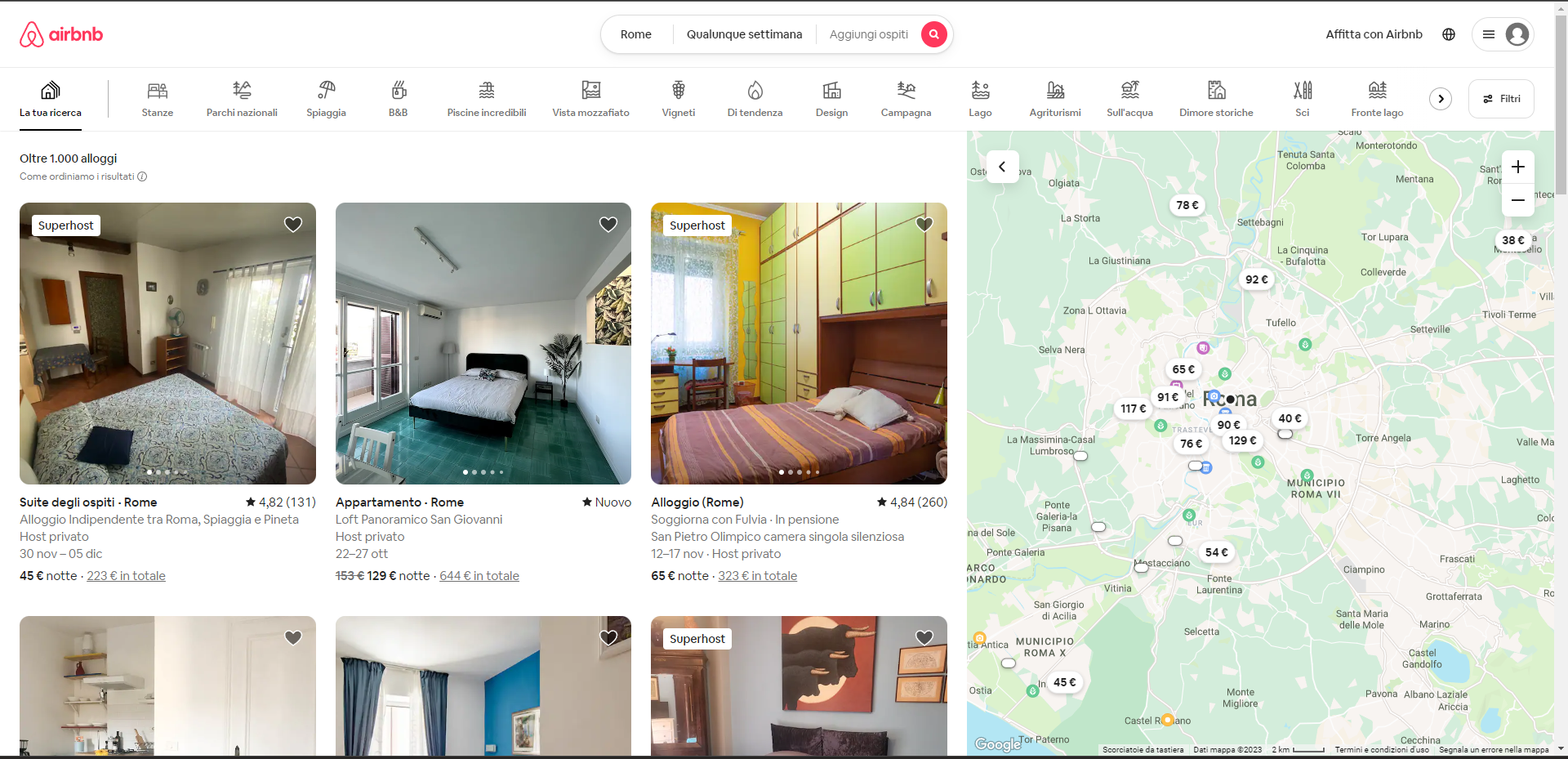Select the Sci category
The image size is (1568, 759).
click(1303, 100)
